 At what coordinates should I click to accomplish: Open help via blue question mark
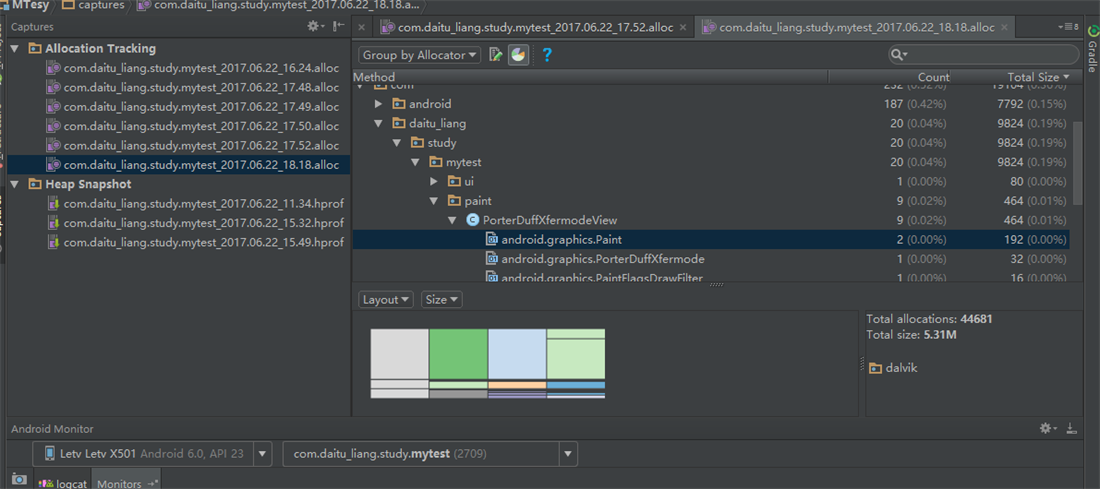tap(547, 55)
